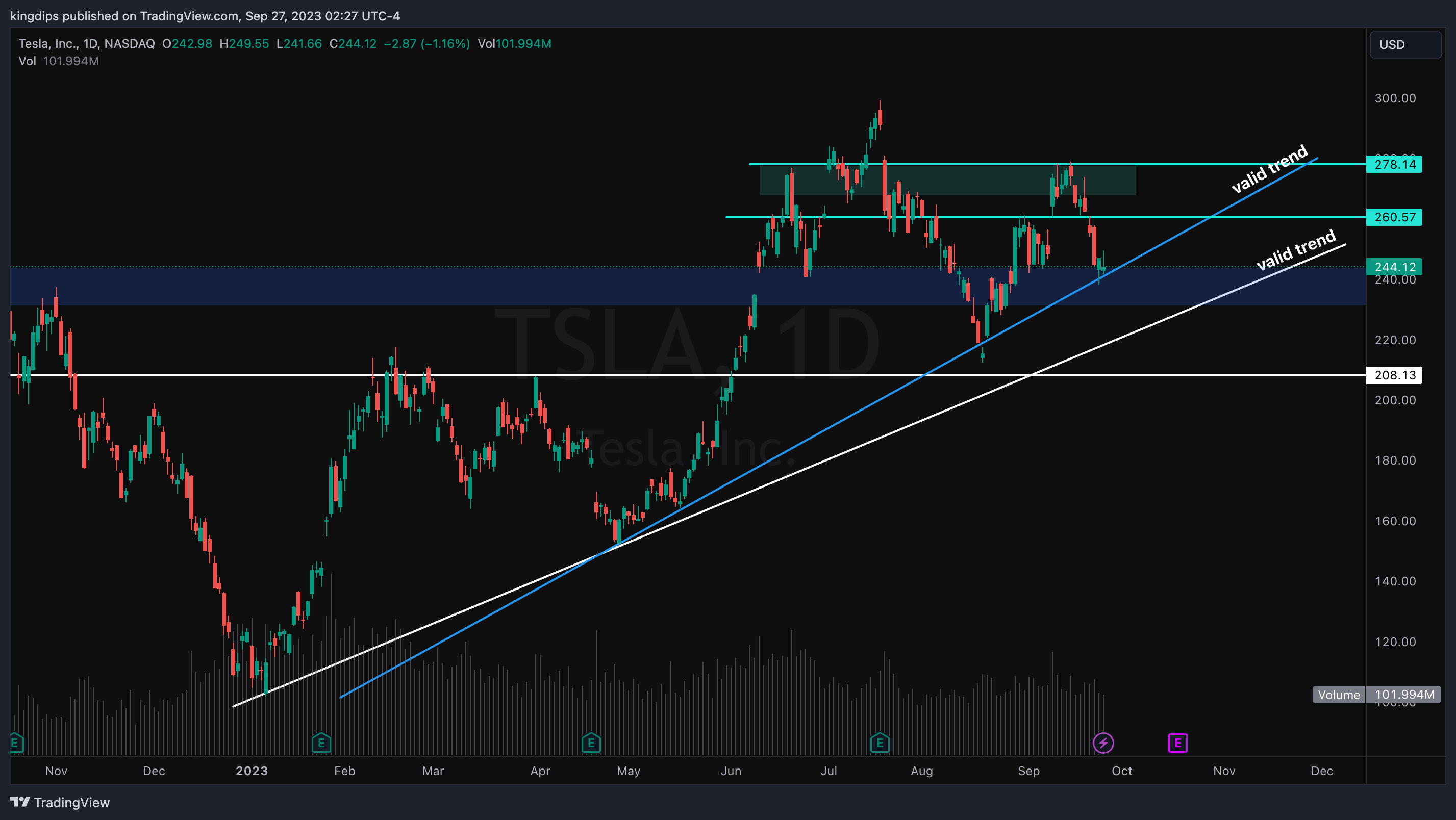
Task: Select the blue ascending trend line
Action: pyautogui.click(x=829, y=428)
